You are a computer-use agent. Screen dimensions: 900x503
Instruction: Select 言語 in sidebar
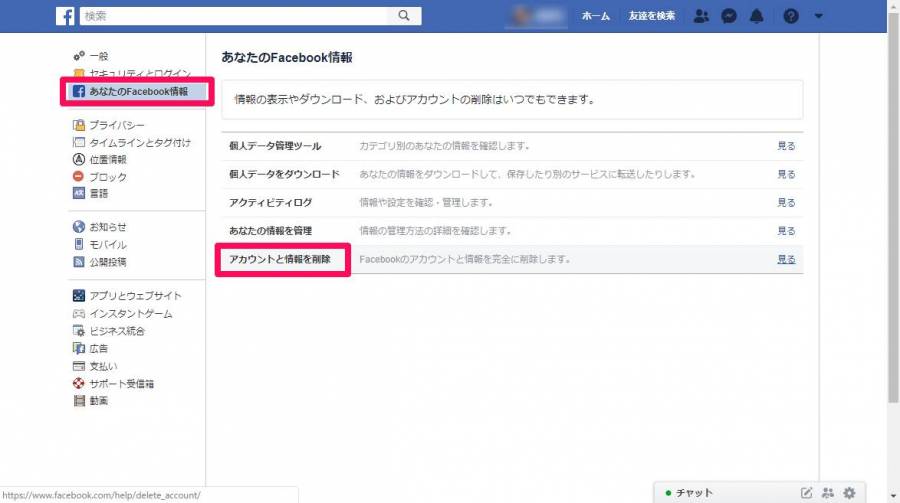tap(99, 194)
